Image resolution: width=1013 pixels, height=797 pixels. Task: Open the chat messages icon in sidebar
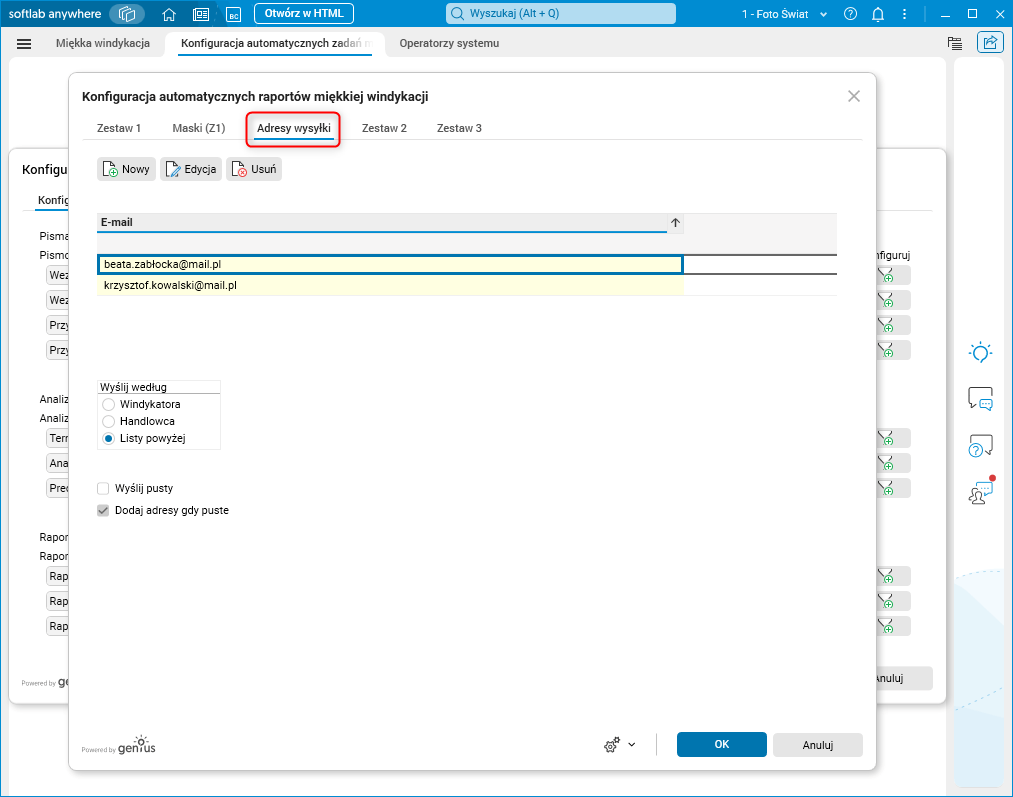coord(980,398)
